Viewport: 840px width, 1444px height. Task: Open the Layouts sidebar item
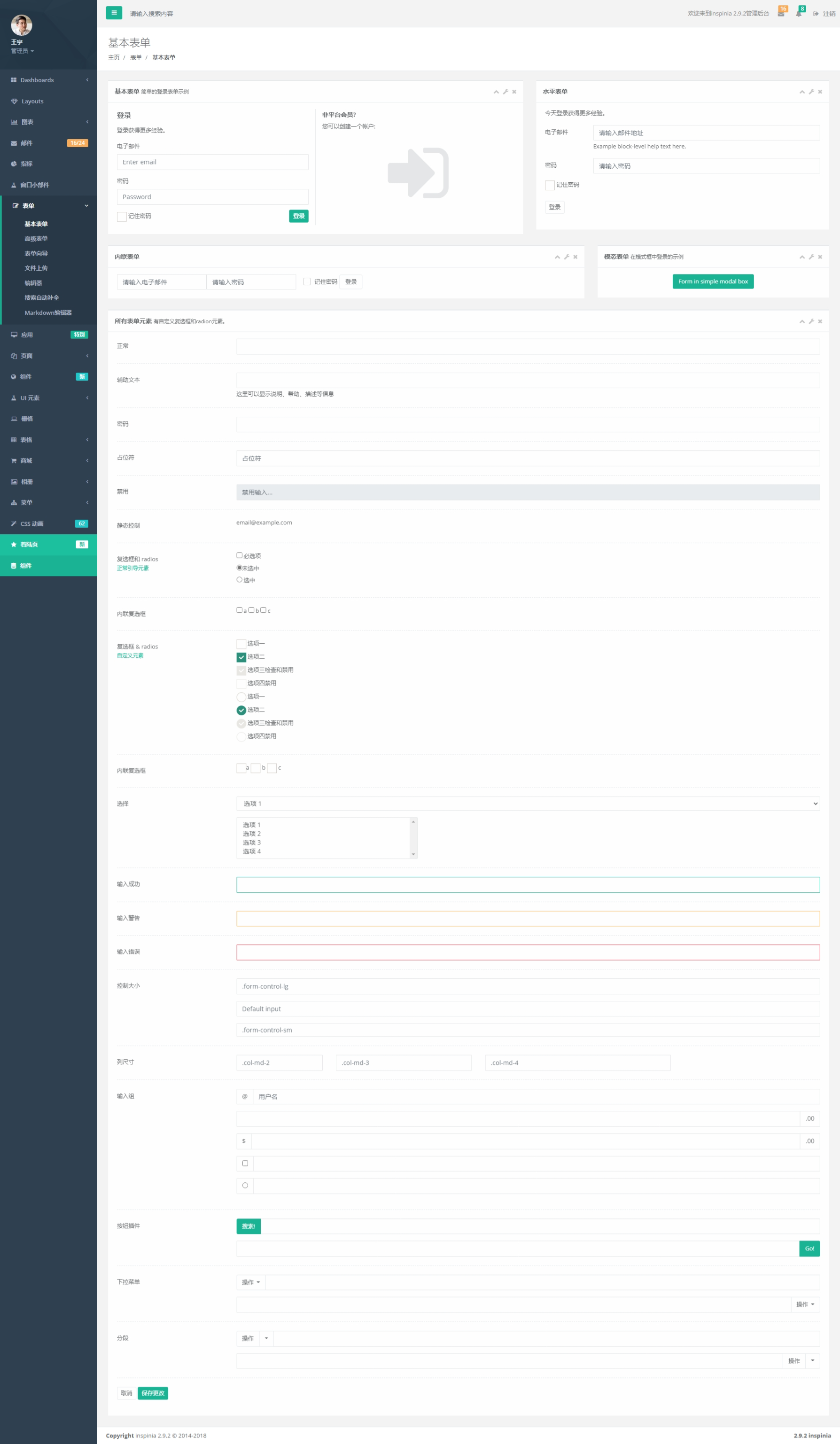(x=33, y=101)
